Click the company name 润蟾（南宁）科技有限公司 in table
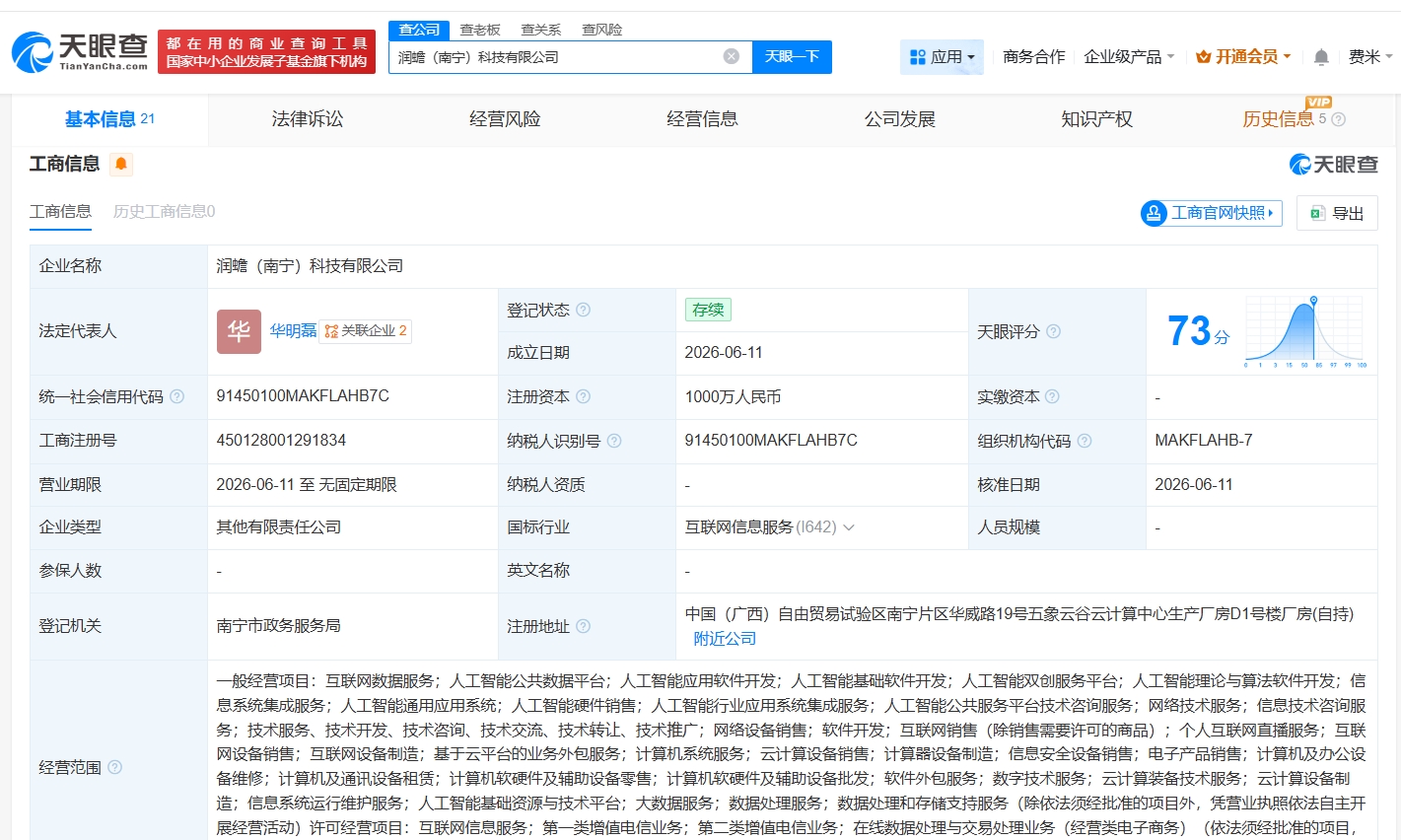1401x840 pixels. (x=310, y=266)
